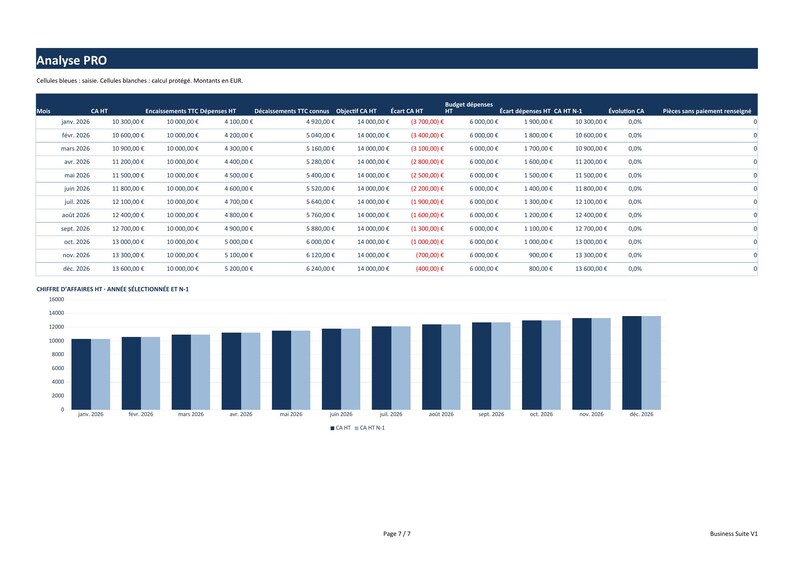
Task: Select Dépenses HT '4 100,00 €' cell
Action: [x=239, y=122]
